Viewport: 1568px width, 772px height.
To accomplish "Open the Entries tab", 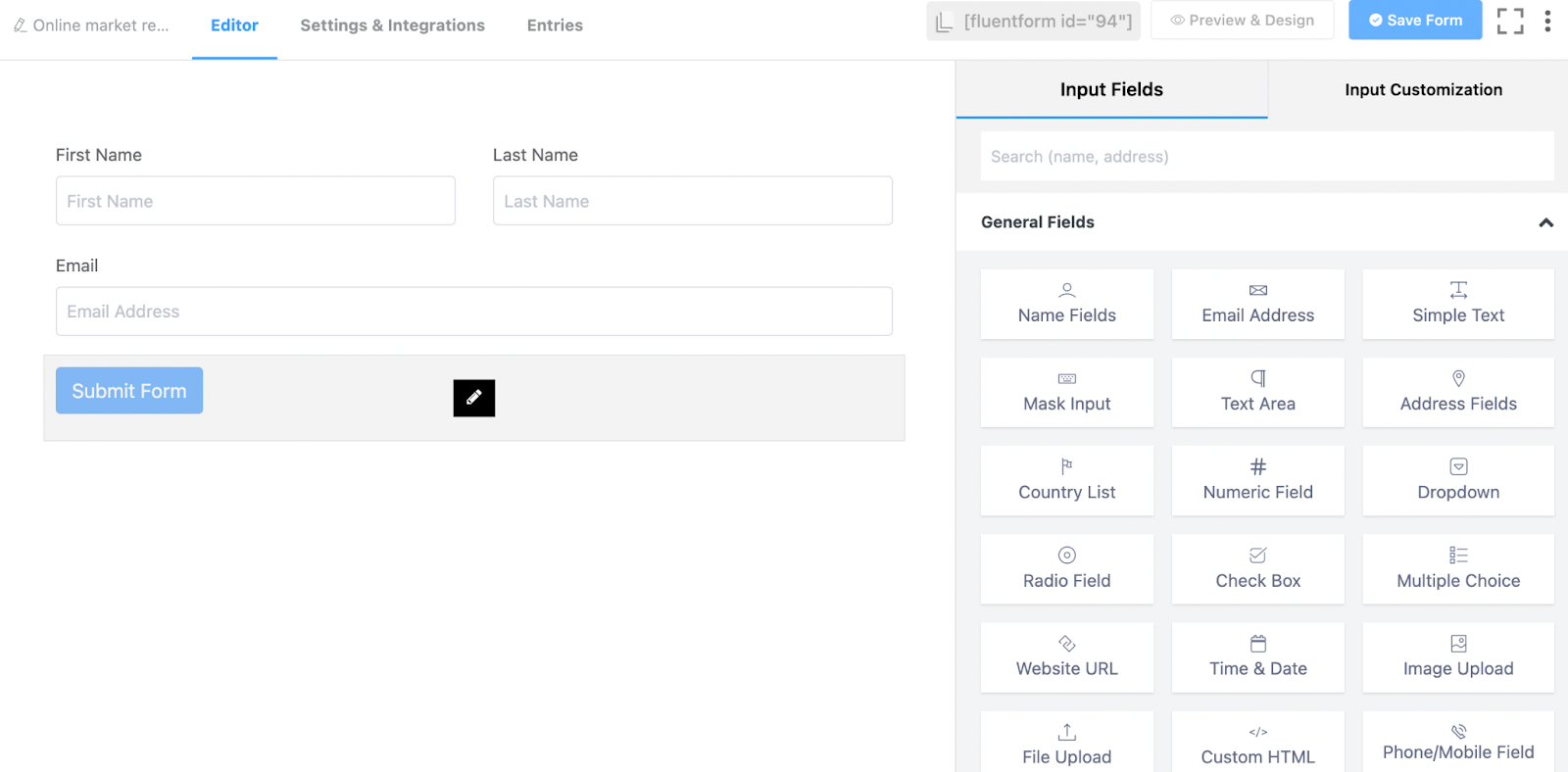I will click(555, 25).
